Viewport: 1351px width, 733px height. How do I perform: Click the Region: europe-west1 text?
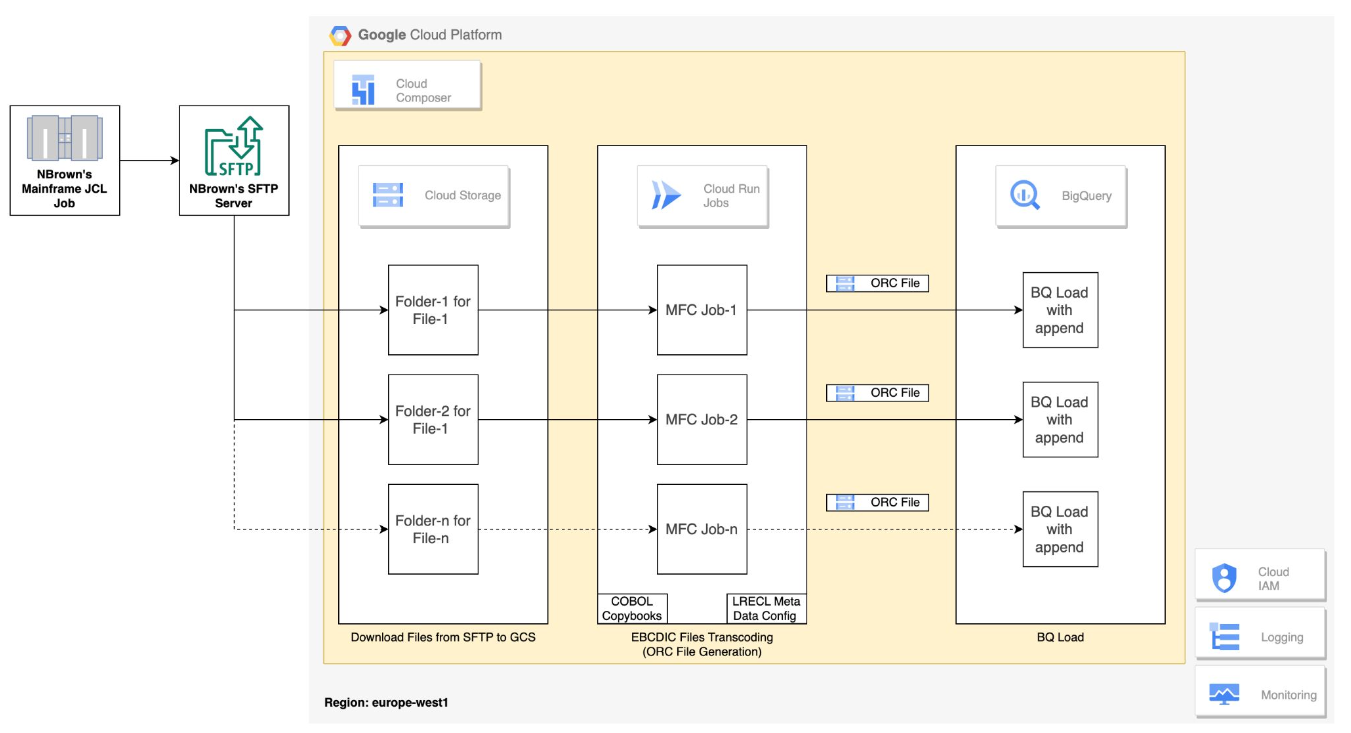coord(387,702)
